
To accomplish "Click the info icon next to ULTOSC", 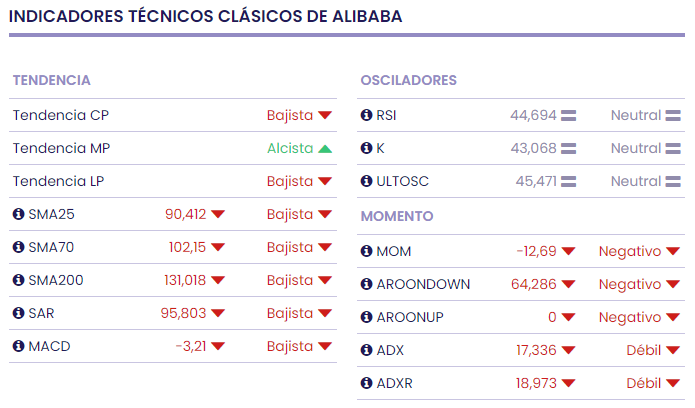I will 366,181.
